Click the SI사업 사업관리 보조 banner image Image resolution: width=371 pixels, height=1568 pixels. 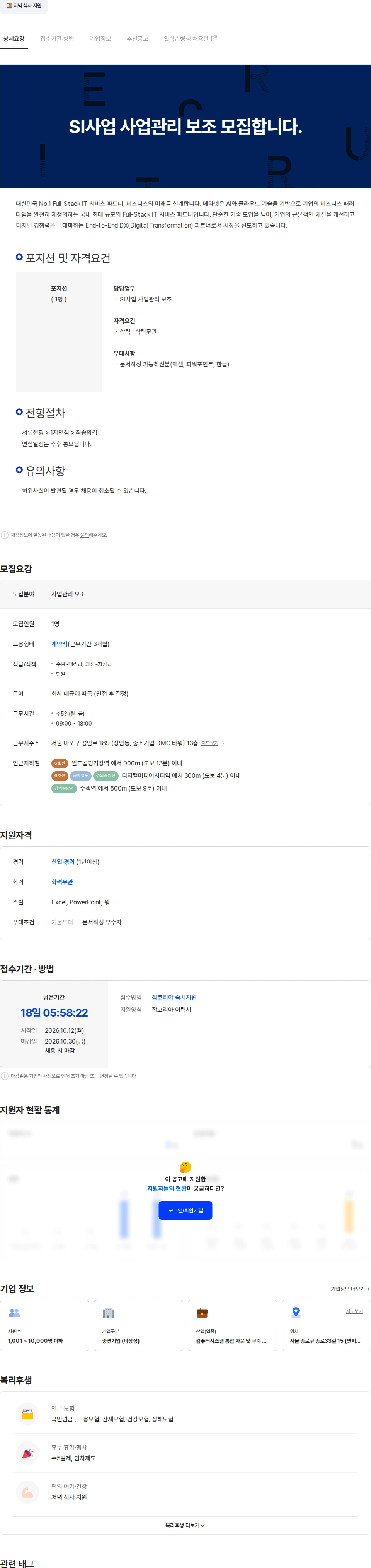185,127
